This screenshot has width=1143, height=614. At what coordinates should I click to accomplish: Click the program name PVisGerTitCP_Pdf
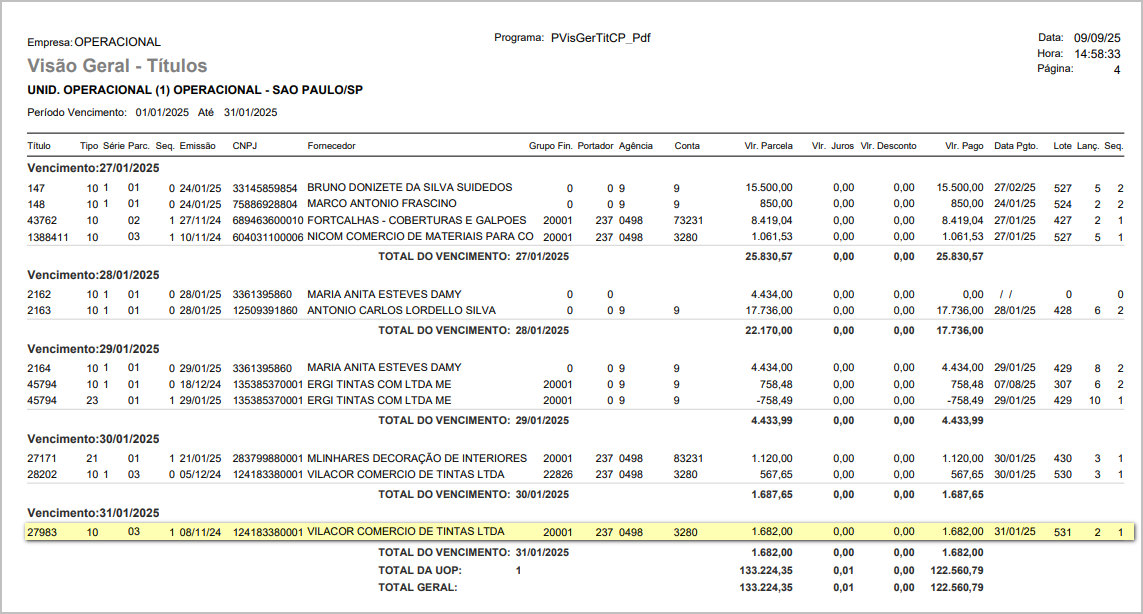click(601, 38)
